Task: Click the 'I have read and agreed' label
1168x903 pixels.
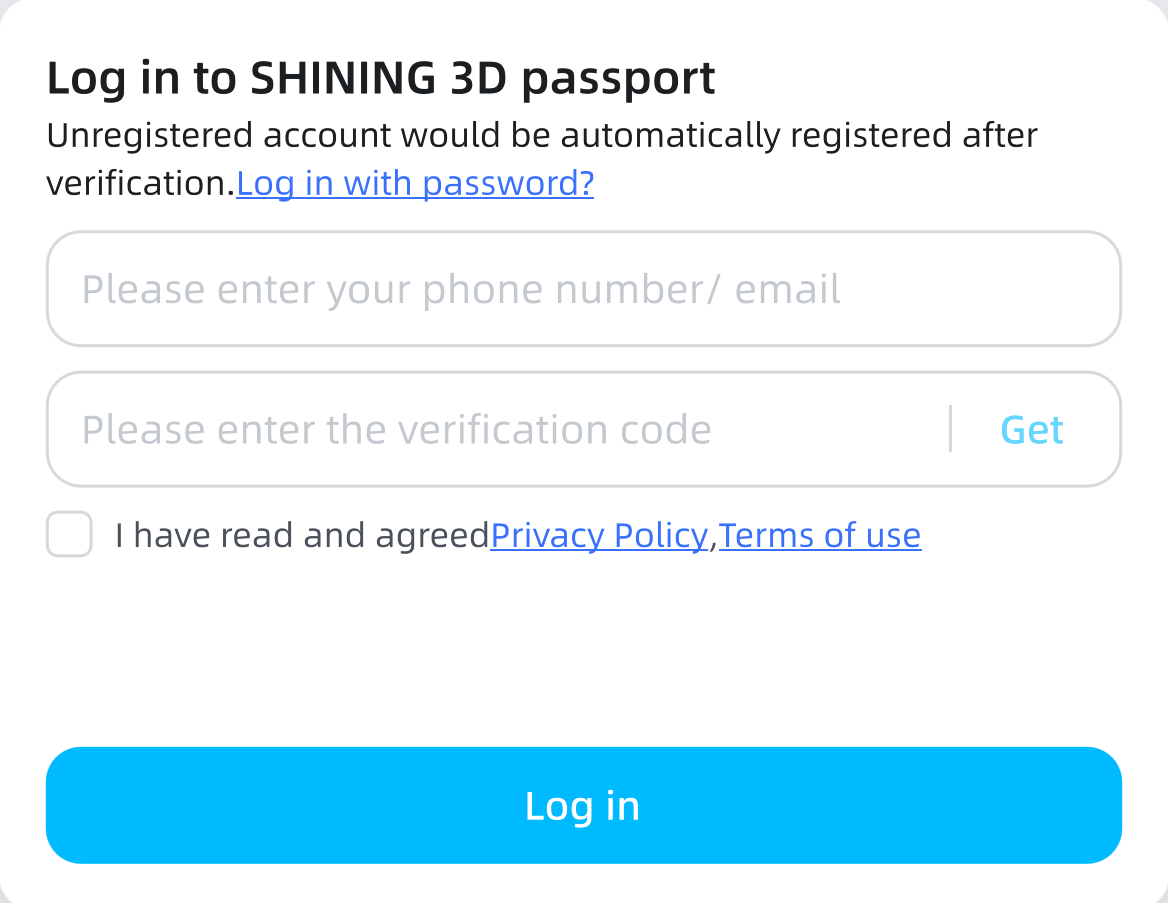Action: pyautogui.click(x=302, y=536)
